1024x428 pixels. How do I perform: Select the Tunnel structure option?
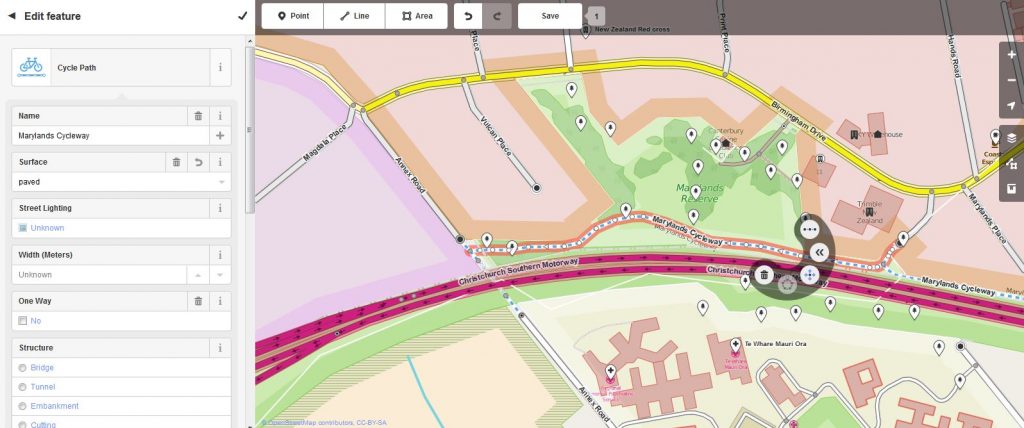point(23,387)
